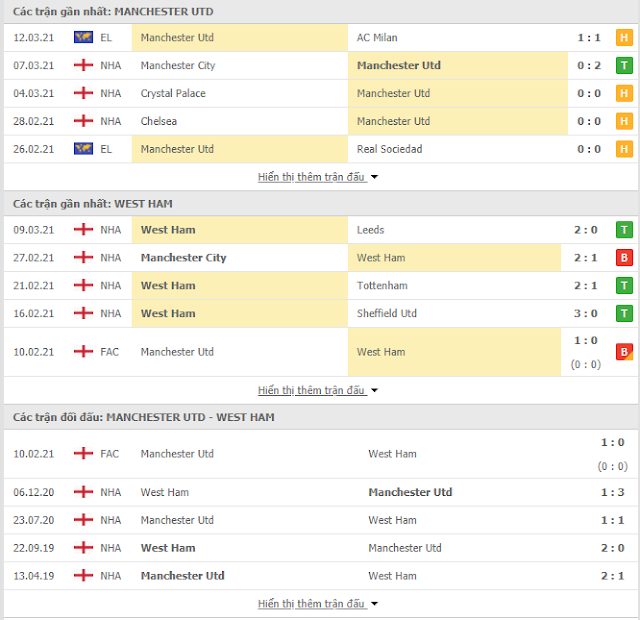Click the England flag in the 06.12.20 row
The height and width of the screenshot is (620, 640).
(83, 492)
